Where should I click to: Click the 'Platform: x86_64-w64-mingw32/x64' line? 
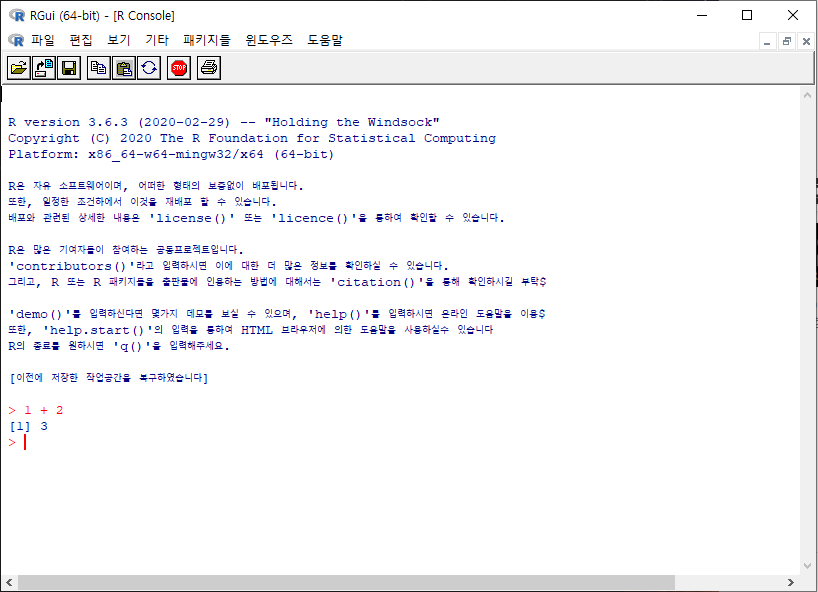point(171,154)
